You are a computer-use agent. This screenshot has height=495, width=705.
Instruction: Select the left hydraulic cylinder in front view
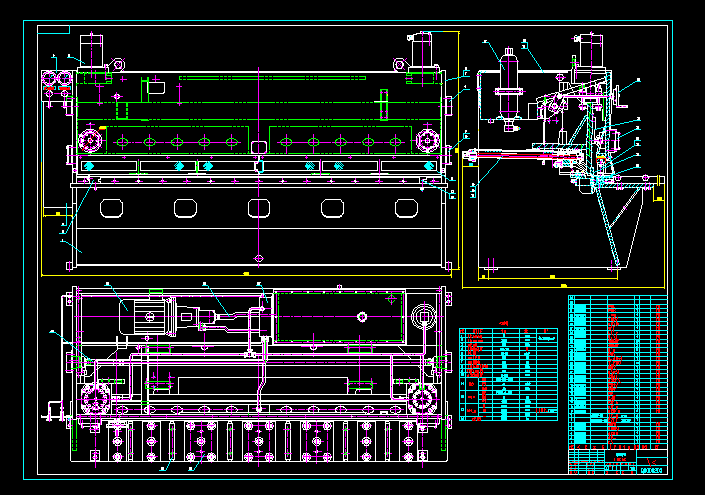click(x=92, y=52)
